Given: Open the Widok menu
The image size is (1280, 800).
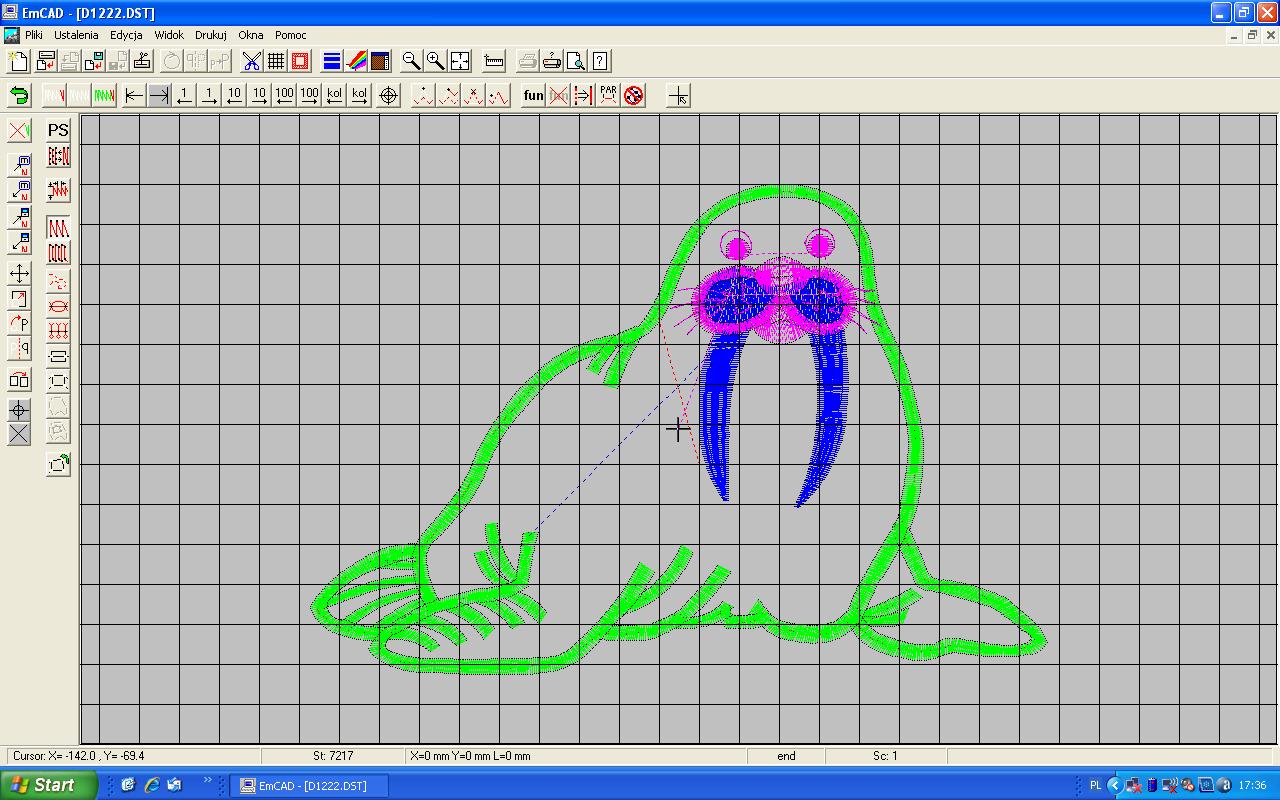Looking at the screenshot, I should [x=169, y=35].
